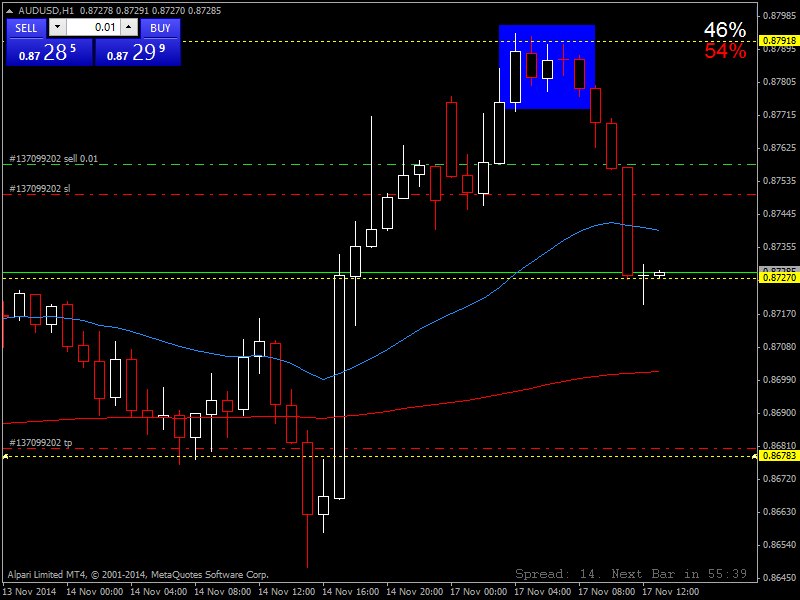Click the sell price tile 0.87 28
This screenshot has width=800, height=600.
pos(49,53)
